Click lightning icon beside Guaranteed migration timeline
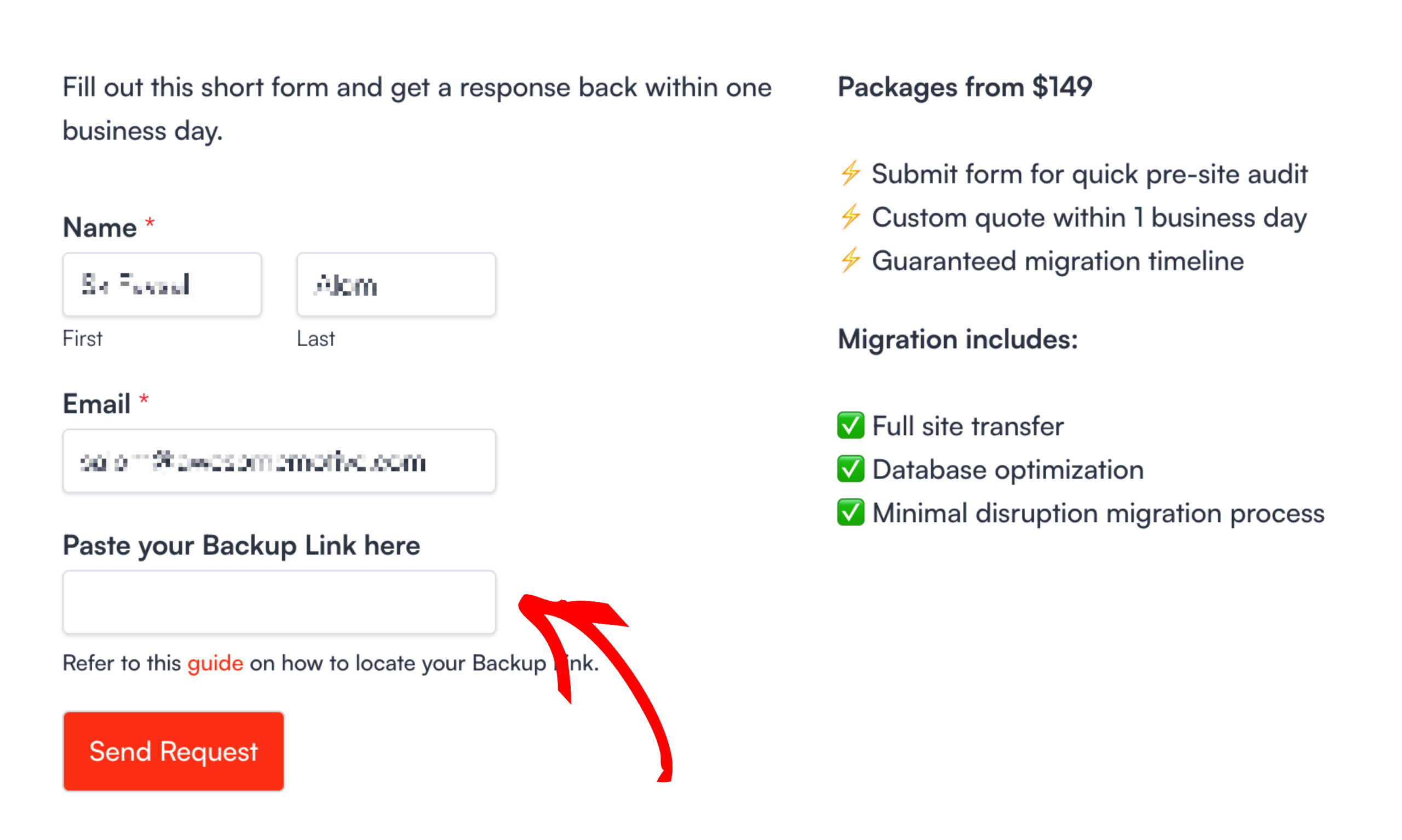Image resolution: width=1402 pixels, height=840 pixels. (849, 260)
